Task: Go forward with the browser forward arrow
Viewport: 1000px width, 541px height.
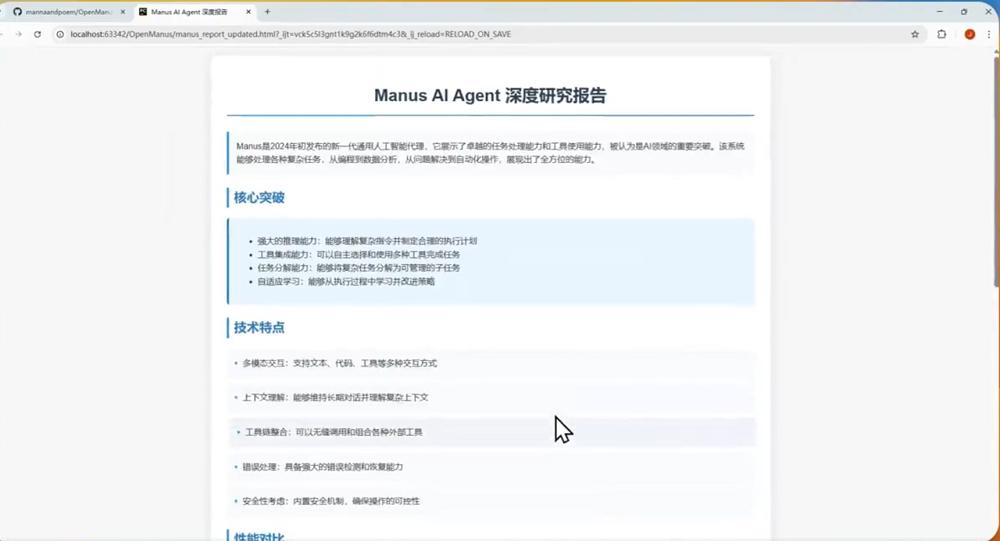Action: pos(18,34)
